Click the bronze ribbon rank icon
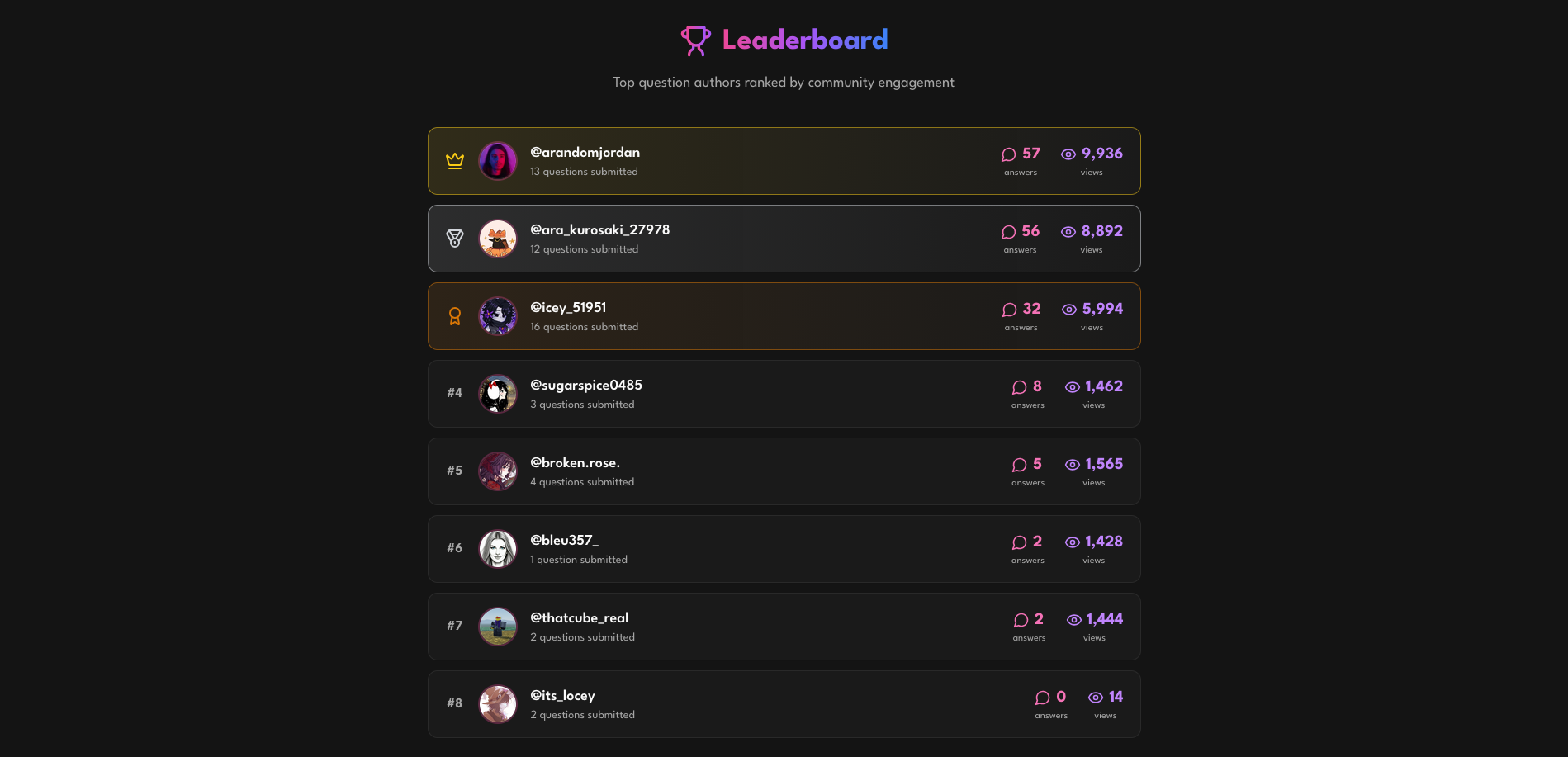1568x757 pixels. (x=455, y=316)
